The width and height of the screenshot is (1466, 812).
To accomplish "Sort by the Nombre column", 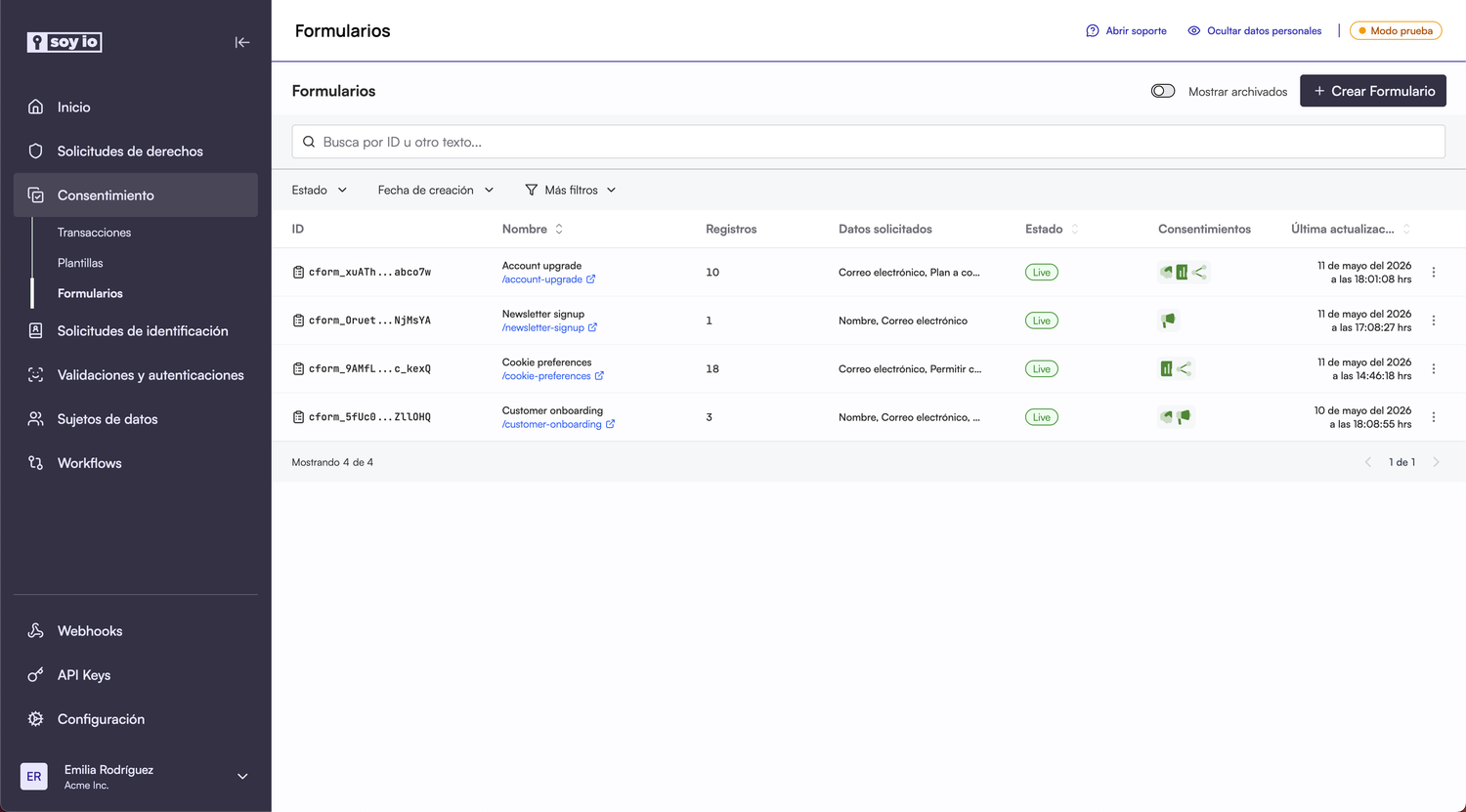I will click(533, 229).
